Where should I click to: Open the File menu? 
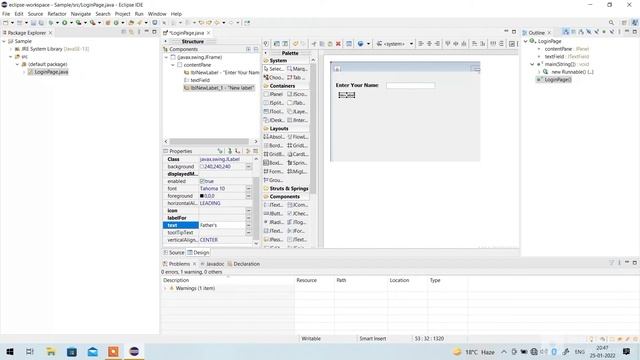coord(6,14)
